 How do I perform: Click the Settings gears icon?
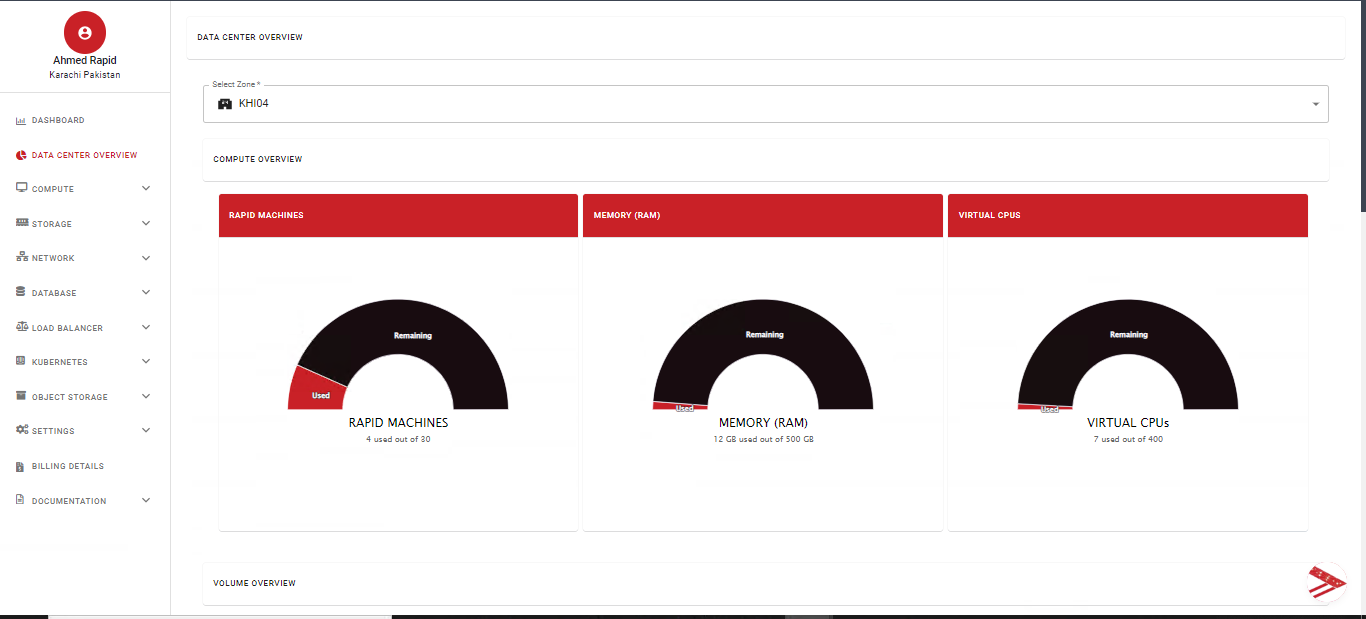21,430
